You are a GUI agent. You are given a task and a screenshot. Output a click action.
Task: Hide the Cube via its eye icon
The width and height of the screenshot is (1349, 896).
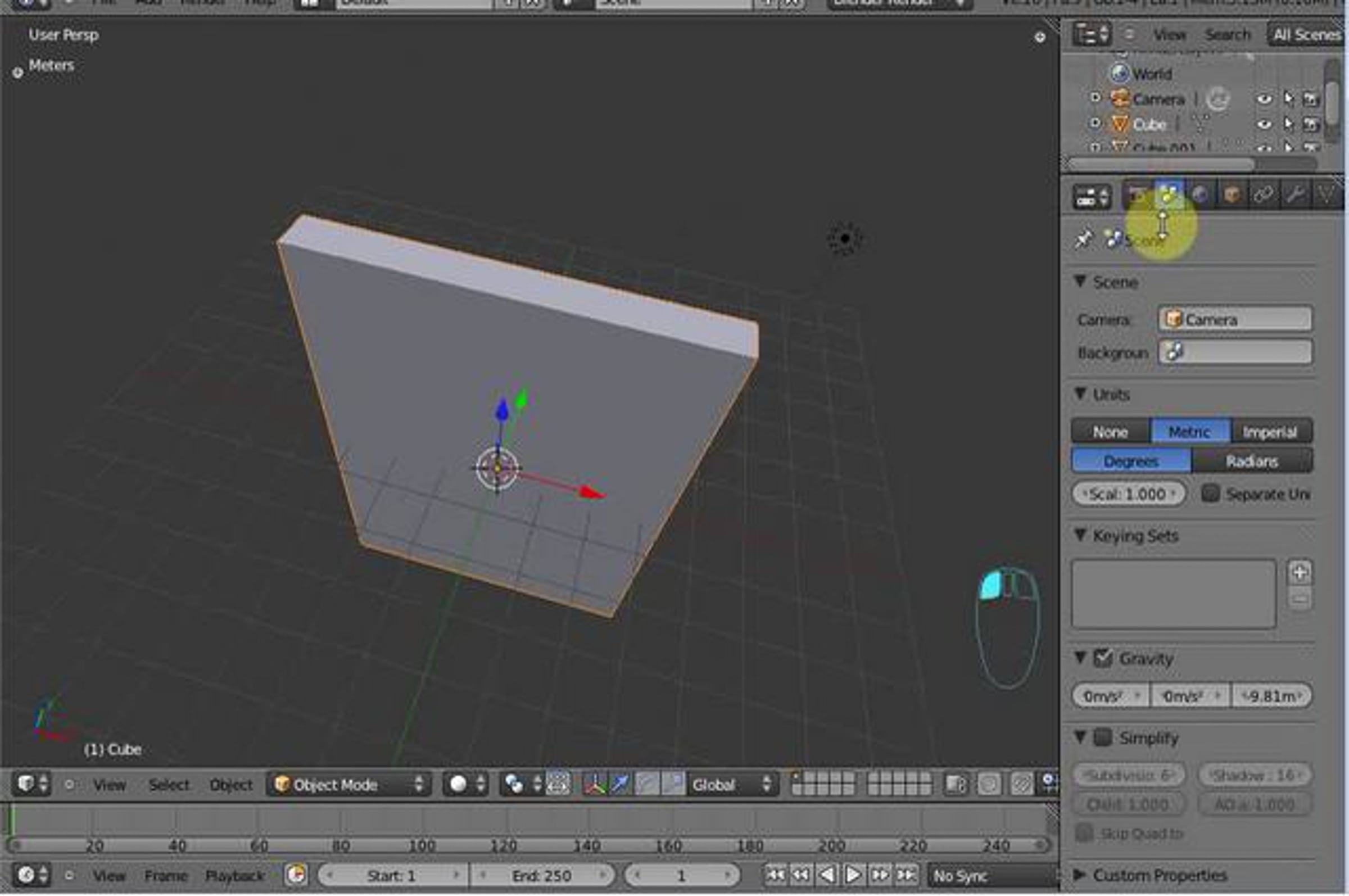tap(1264, 124)
